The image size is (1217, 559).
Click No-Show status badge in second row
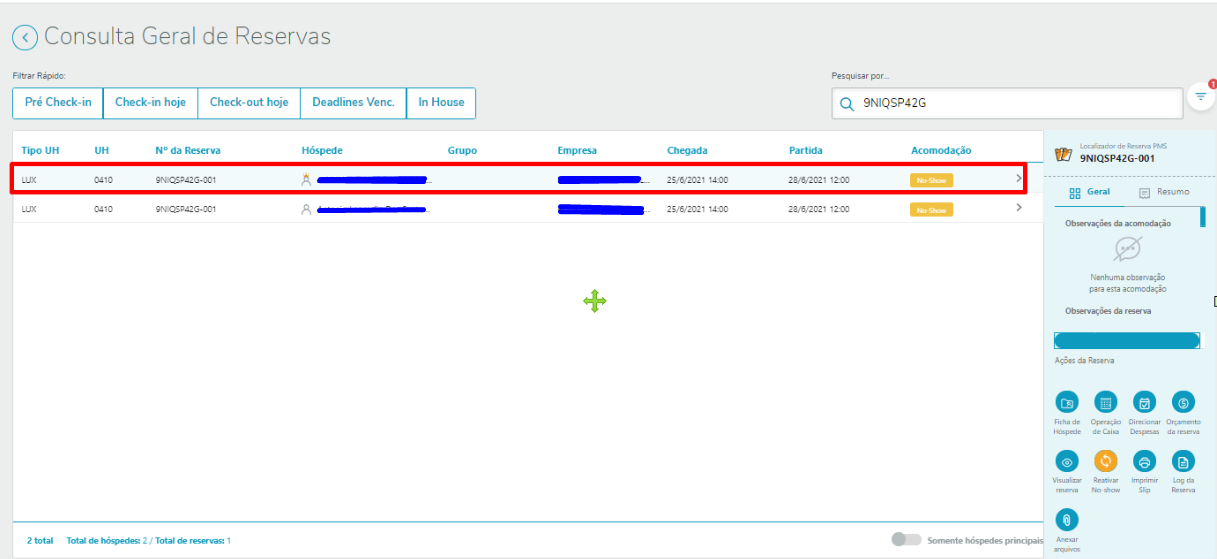(x=931, y=210)
